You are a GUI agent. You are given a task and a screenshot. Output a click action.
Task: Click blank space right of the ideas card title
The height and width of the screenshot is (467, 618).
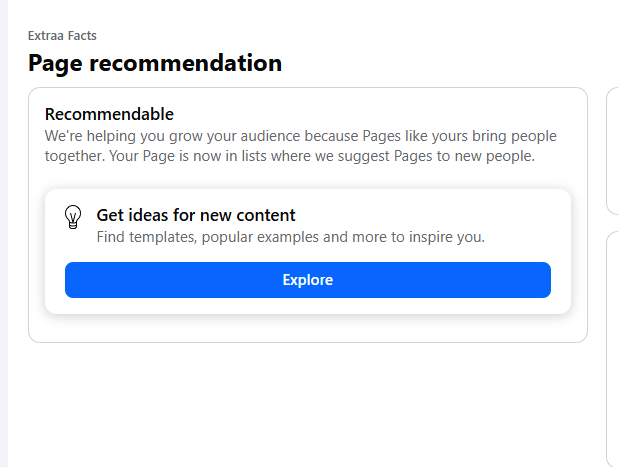click(x=430, y=215)
